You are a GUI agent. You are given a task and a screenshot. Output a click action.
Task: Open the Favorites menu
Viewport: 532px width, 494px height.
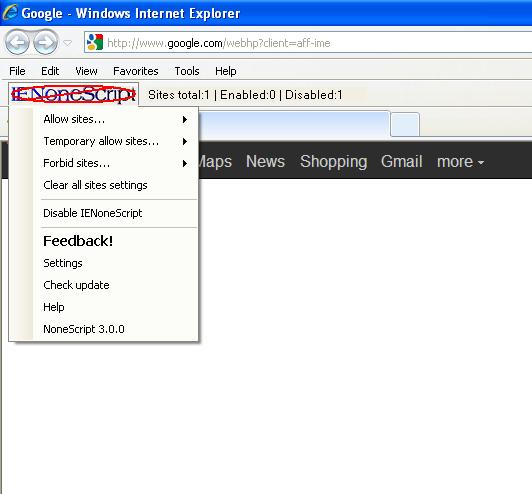click(x=136, y=71)
